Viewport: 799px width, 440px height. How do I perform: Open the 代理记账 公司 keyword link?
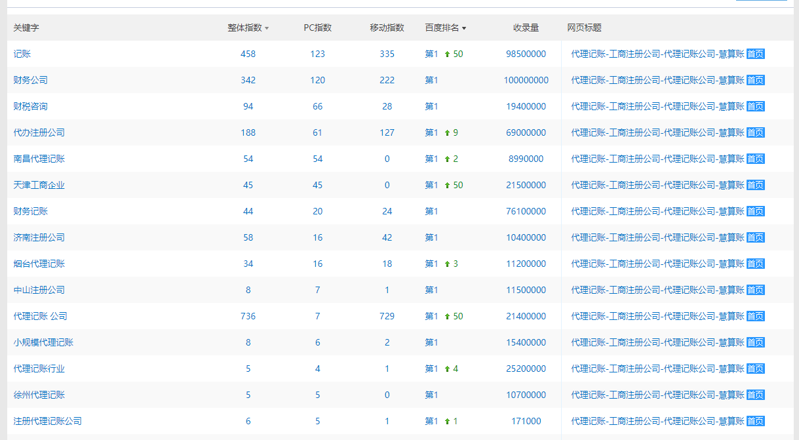40,316
